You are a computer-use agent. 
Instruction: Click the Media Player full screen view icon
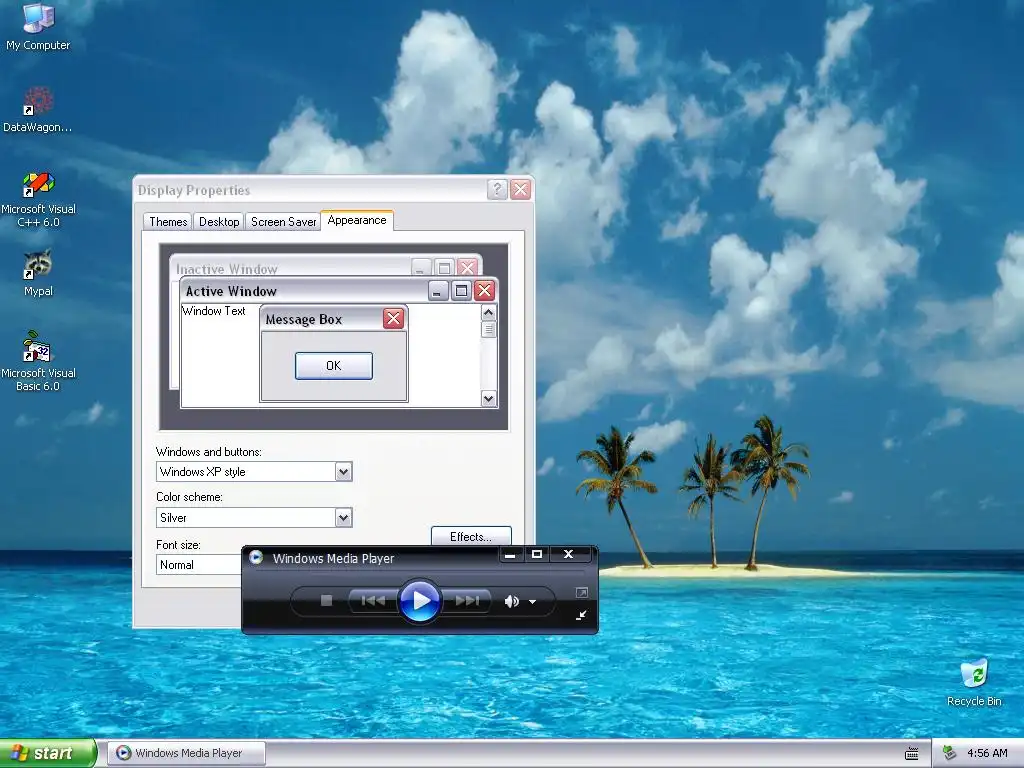(581, 592)
